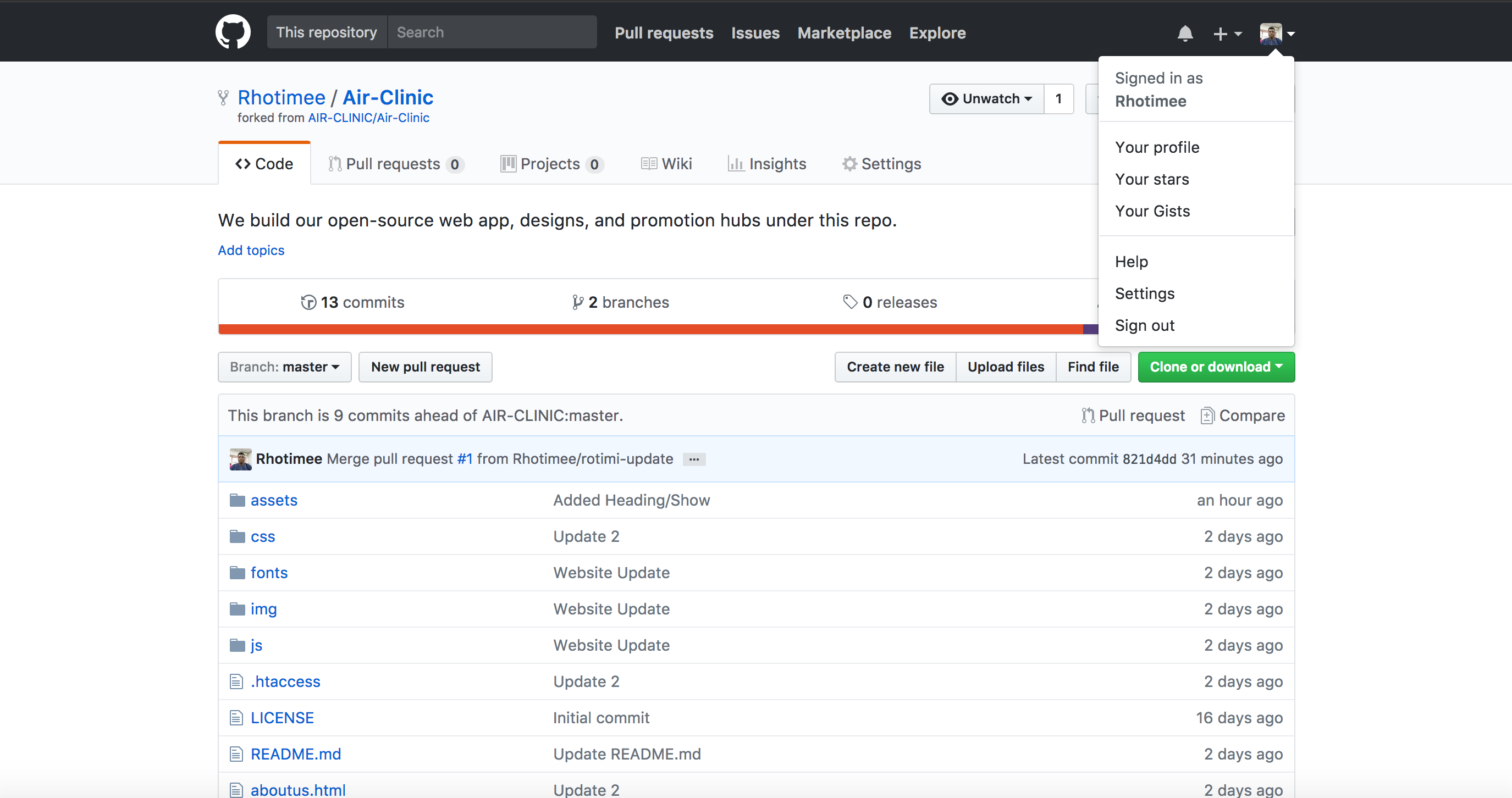The width and height of the screenshot is (1512, 798).
Task: Click the assets folder icon
Action: click(x=237, y=500)
